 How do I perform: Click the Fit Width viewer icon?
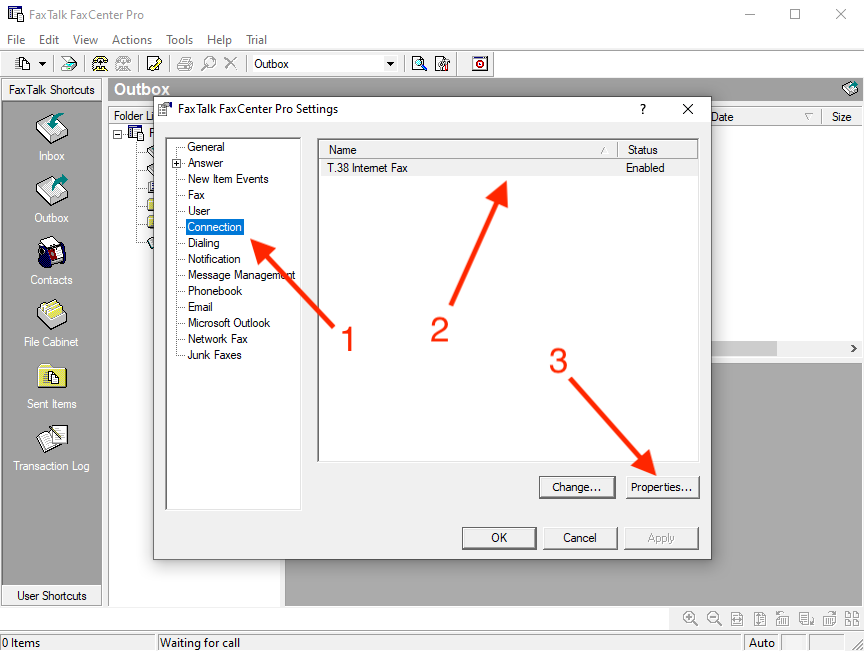pyautogui.click(x=737, y=618)
